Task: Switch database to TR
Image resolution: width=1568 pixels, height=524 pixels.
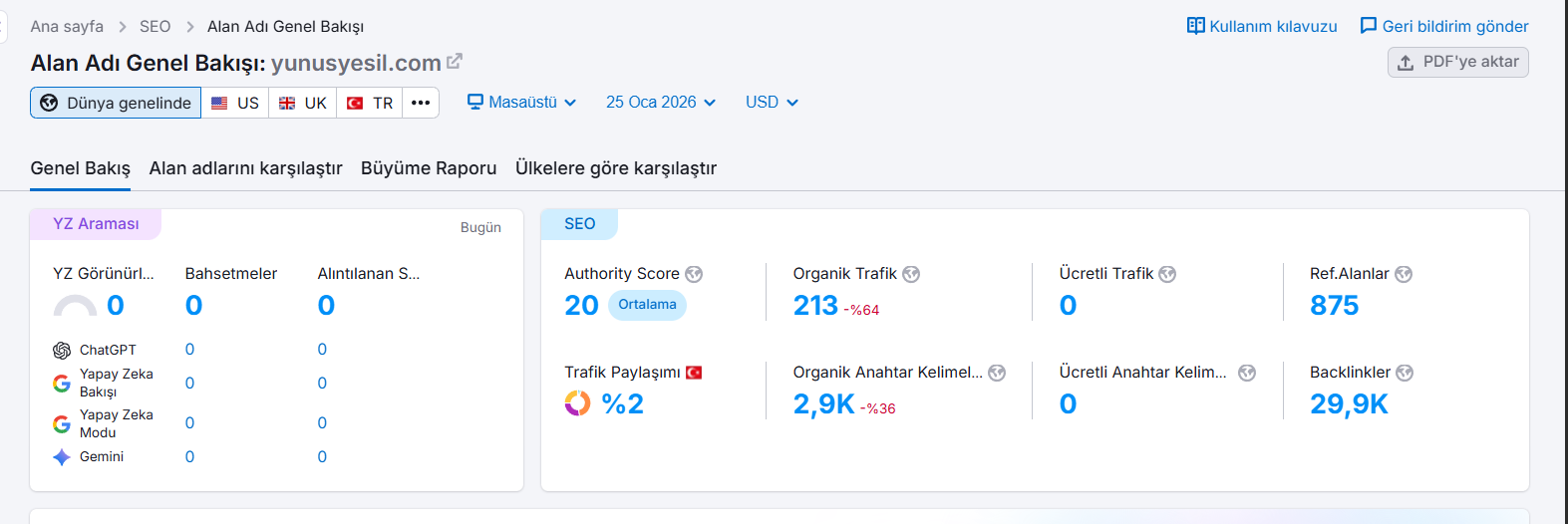Action: click(370, 103)
